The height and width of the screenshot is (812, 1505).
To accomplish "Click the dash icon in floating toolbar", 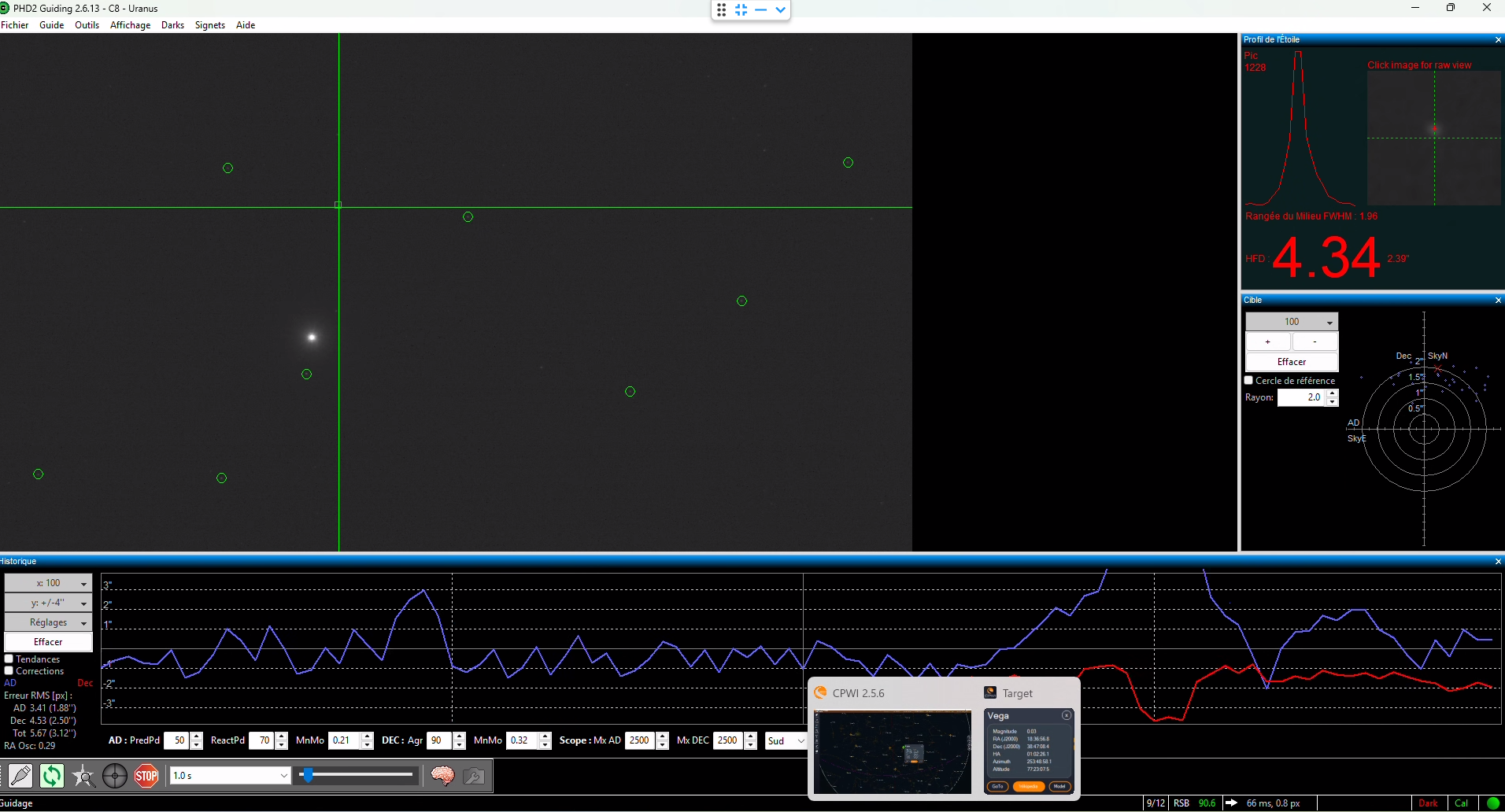I will [760, 9].
